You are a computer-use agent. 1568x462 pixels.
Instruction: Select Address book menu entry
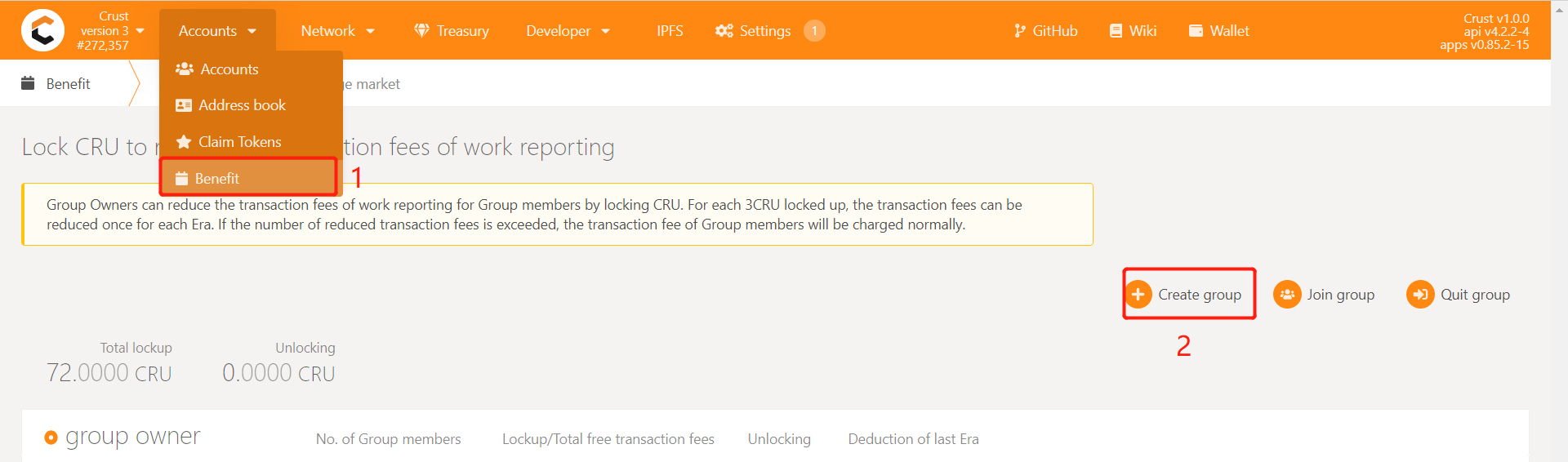pos(251,105)
